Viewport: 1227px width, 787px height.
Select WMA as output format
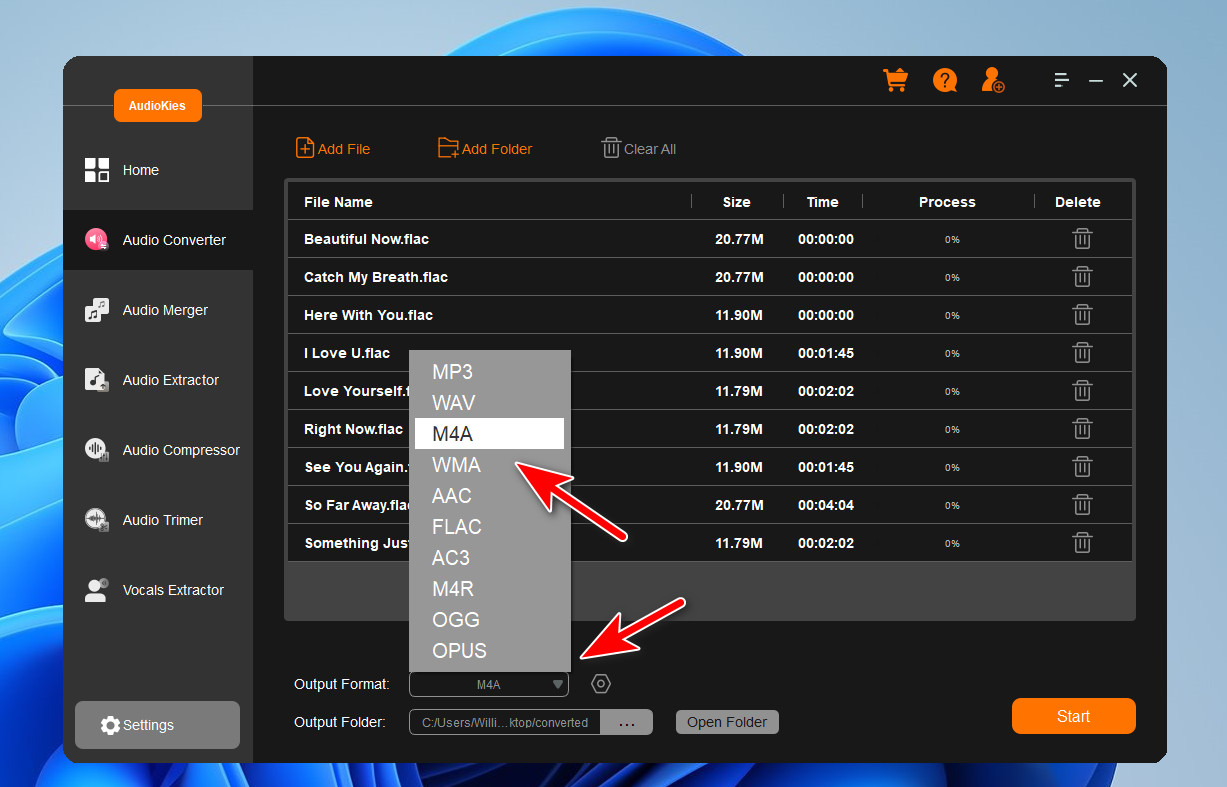click(490, 465)
